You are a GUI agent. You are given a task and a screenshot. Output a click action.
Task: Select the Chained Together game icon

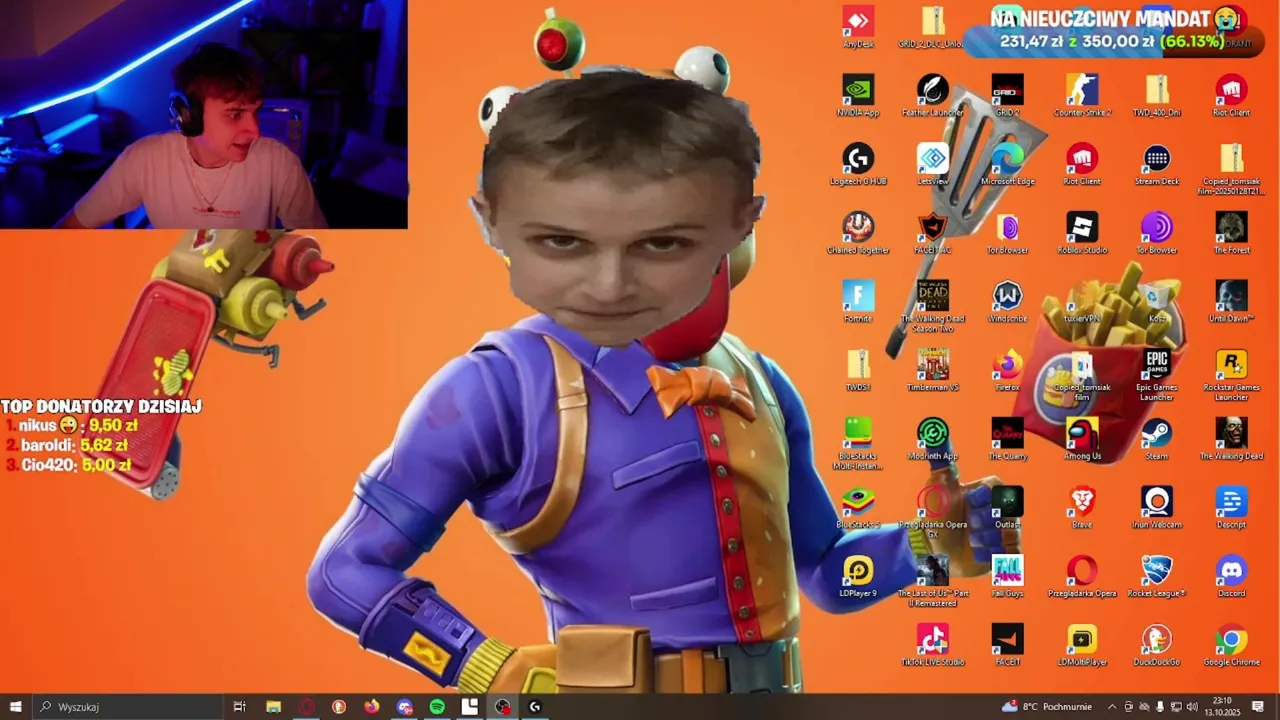[858, 234]
